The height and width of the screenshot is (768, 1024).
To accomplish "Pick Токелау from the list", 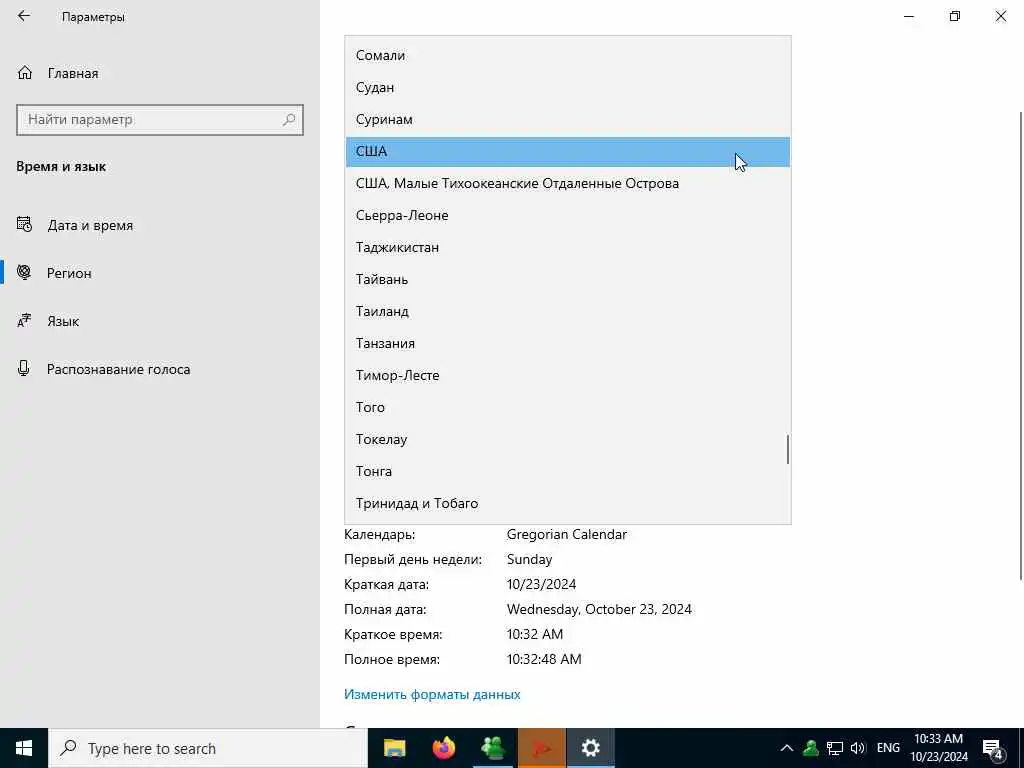I will tap(568, 440).
